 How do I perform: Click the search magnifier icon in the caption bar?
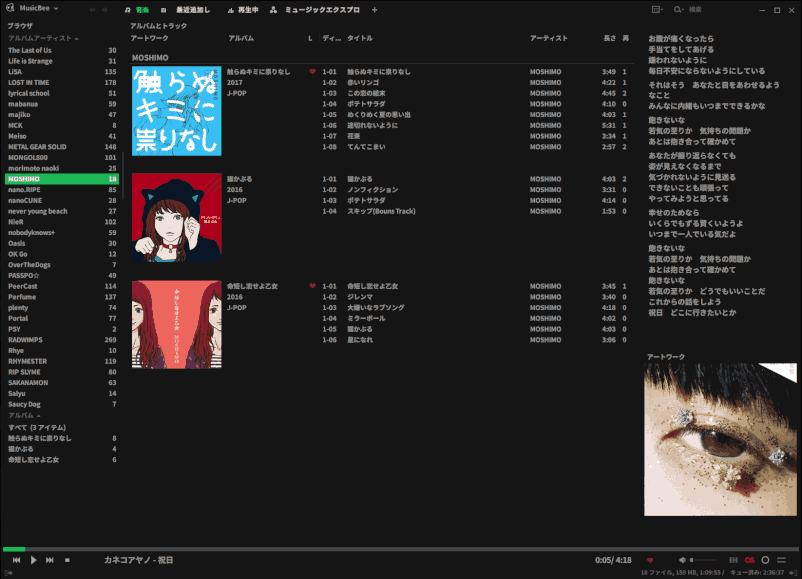coord(677,9)
